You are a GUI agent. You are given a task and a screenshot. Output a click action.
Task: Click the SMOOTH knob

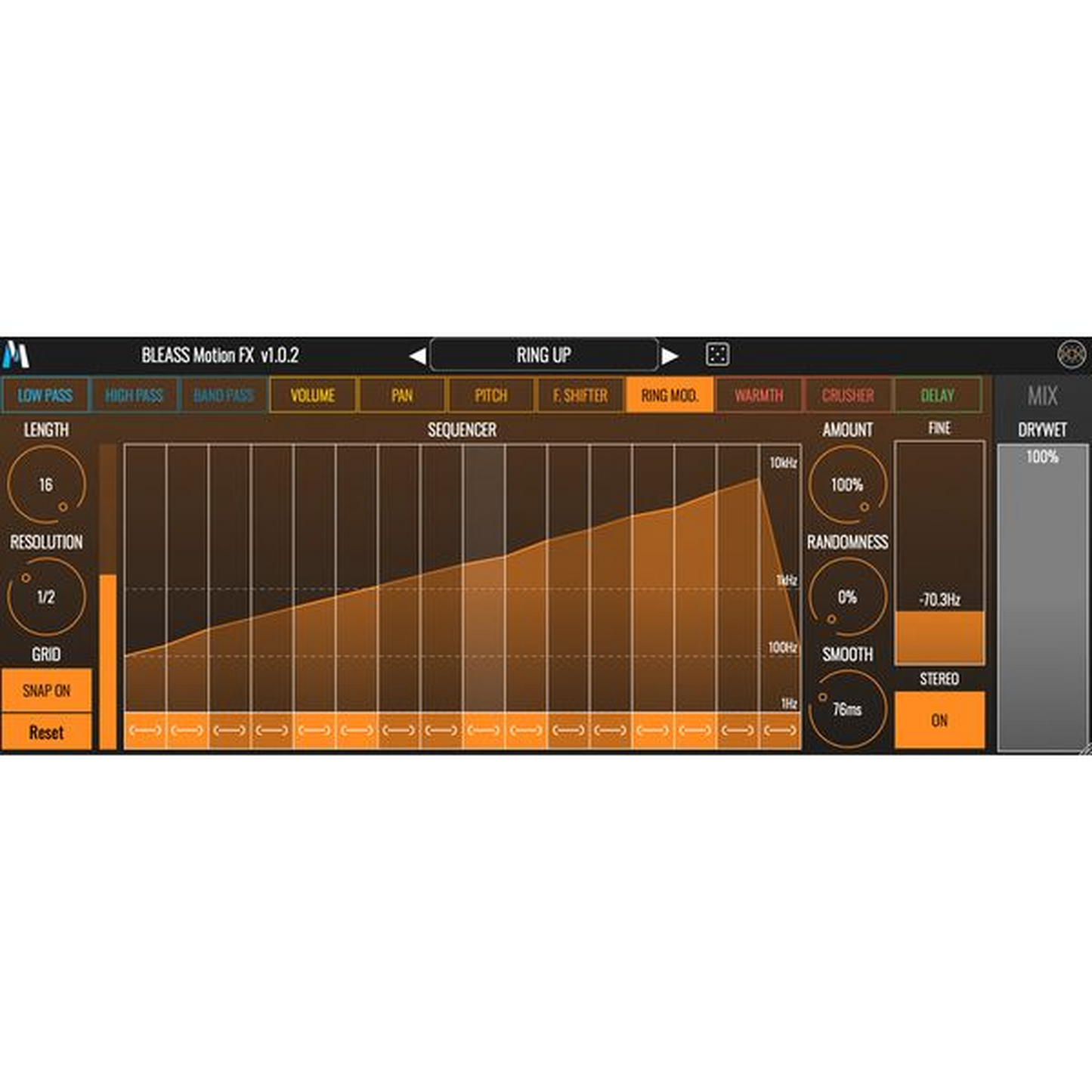pos(847,710)
